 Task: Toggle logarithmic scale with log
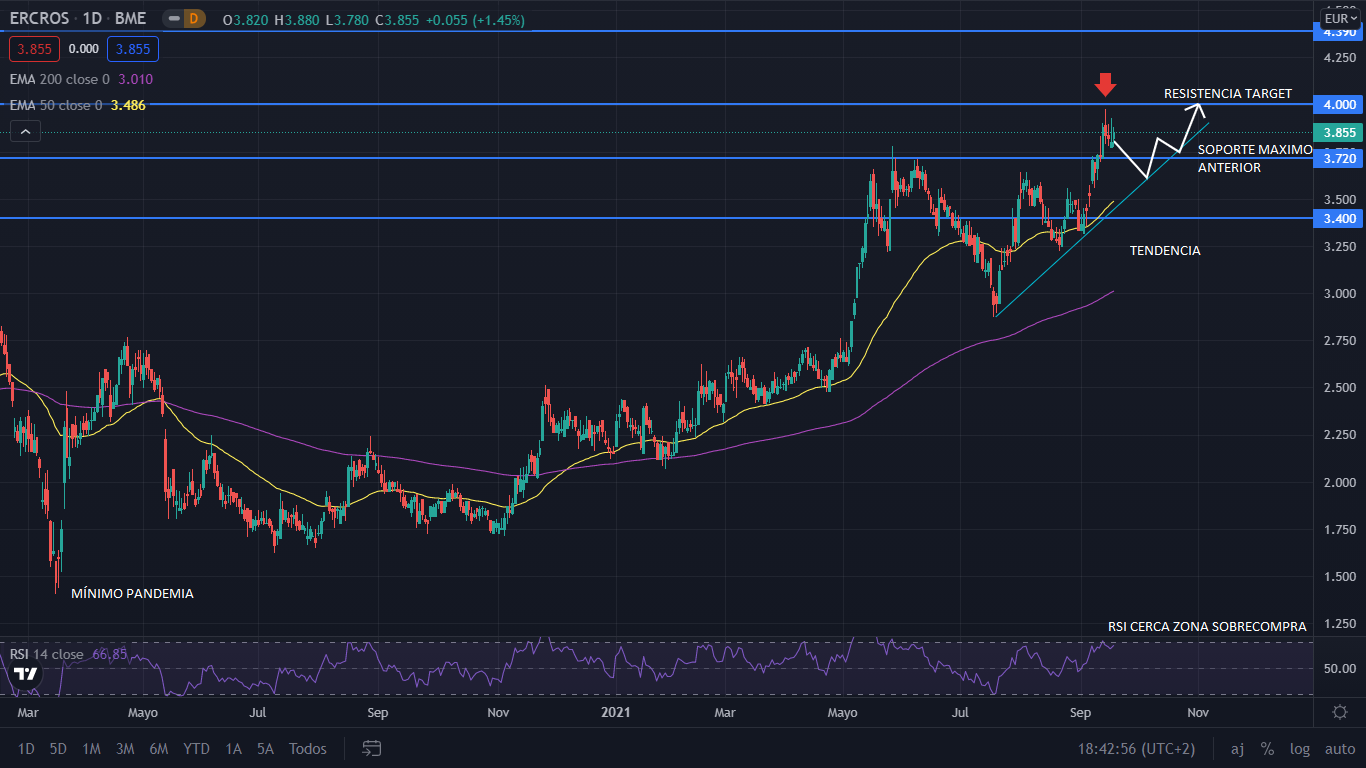tap(1300, 748)
